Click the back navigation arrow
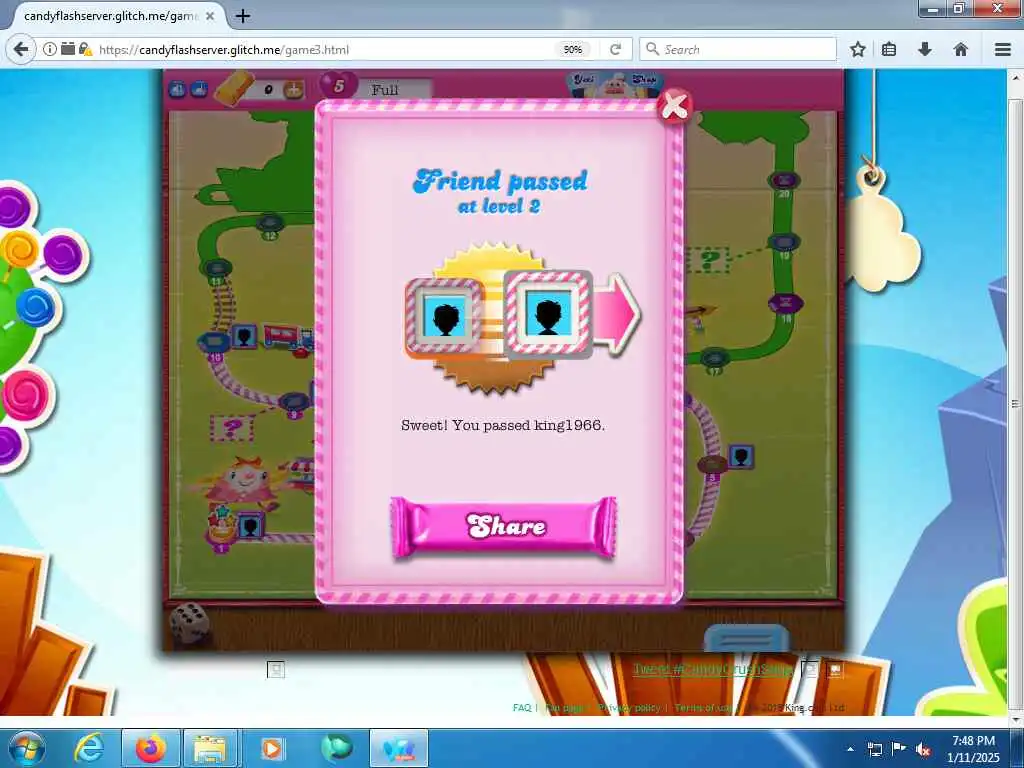This screenshot has width=1024, height=768. 21,49
